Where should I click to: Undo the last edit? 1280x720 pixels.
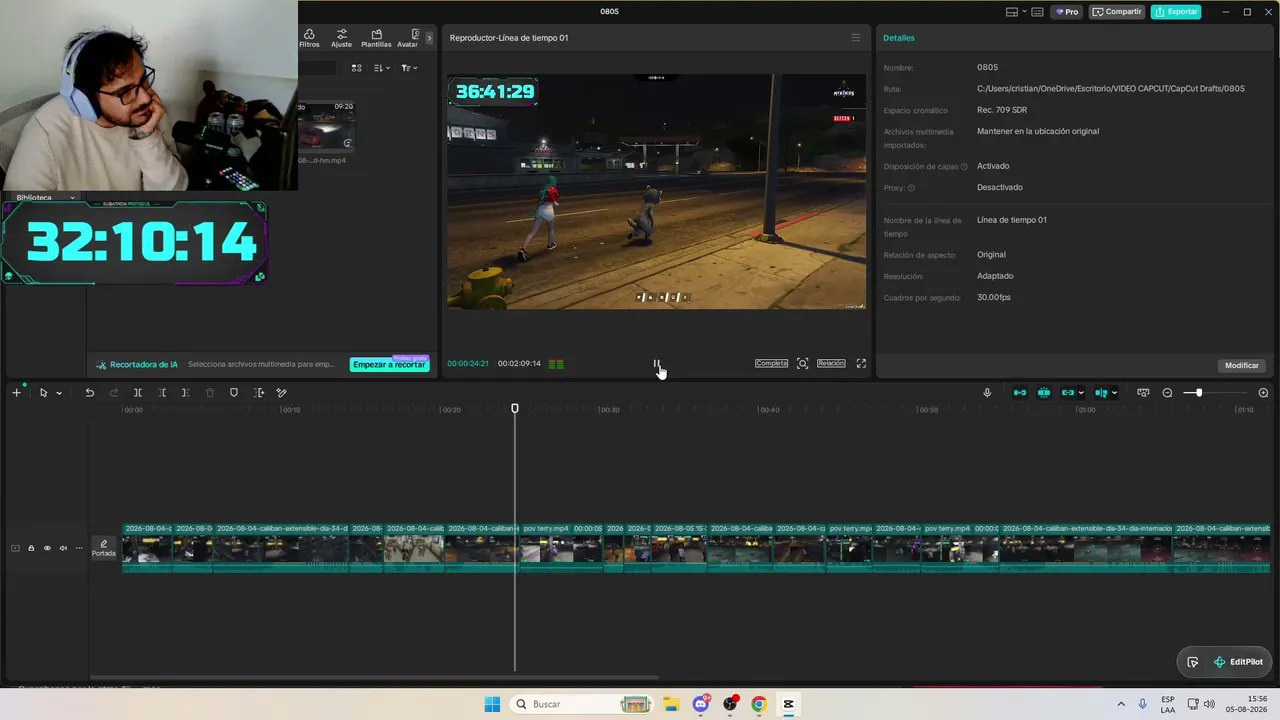pos(89,393)
